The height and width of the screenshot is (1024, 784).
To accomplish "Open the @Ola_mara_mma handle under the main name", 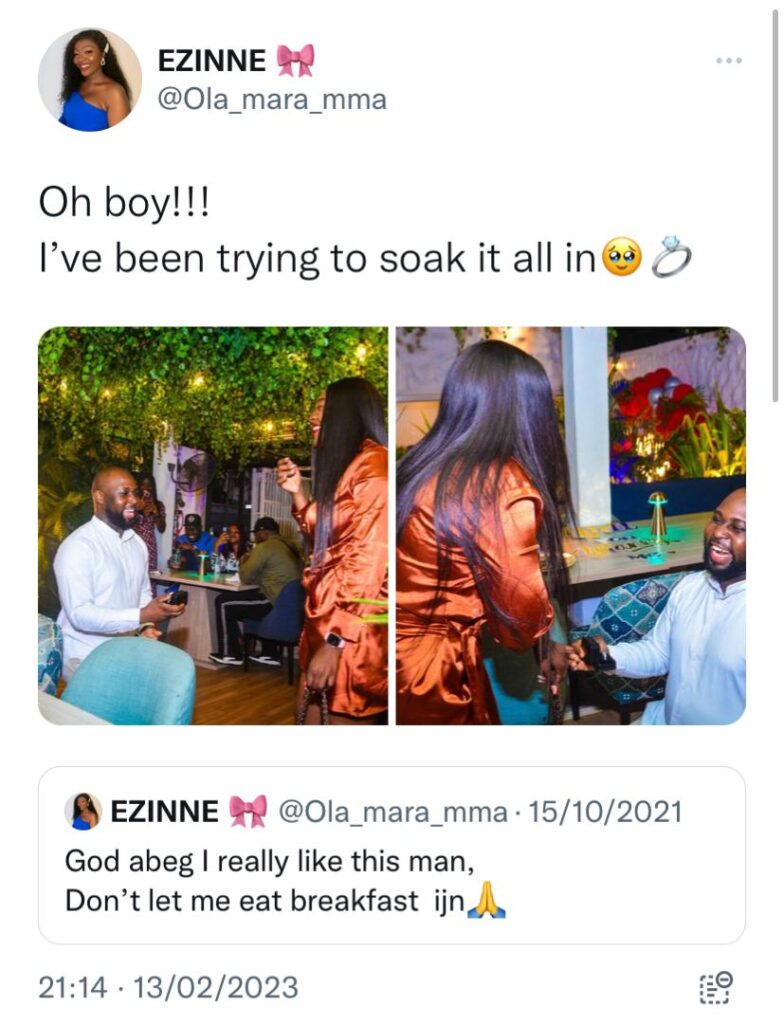I will [x=272, y=100].
